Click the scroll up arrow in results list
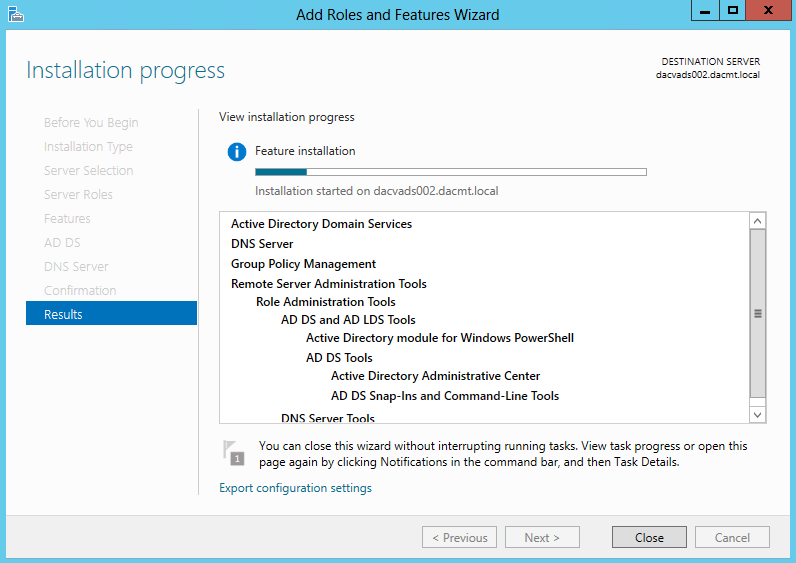The height and width of the screenshot is (563, 796). (x=757, y=221)
